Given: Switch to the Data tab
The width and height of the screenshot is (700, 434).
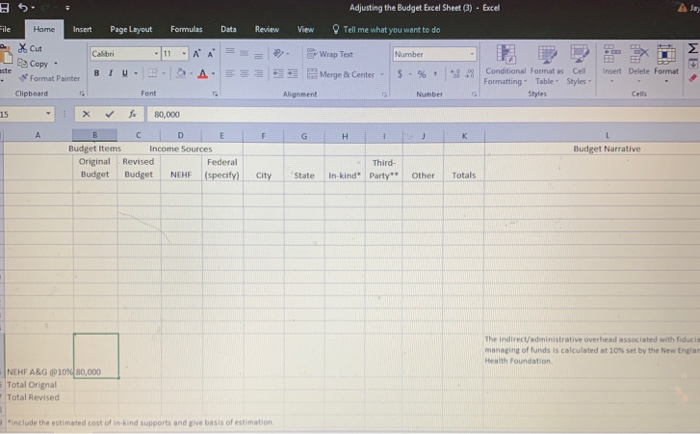Looking at the screenshot, I should 228,29.
